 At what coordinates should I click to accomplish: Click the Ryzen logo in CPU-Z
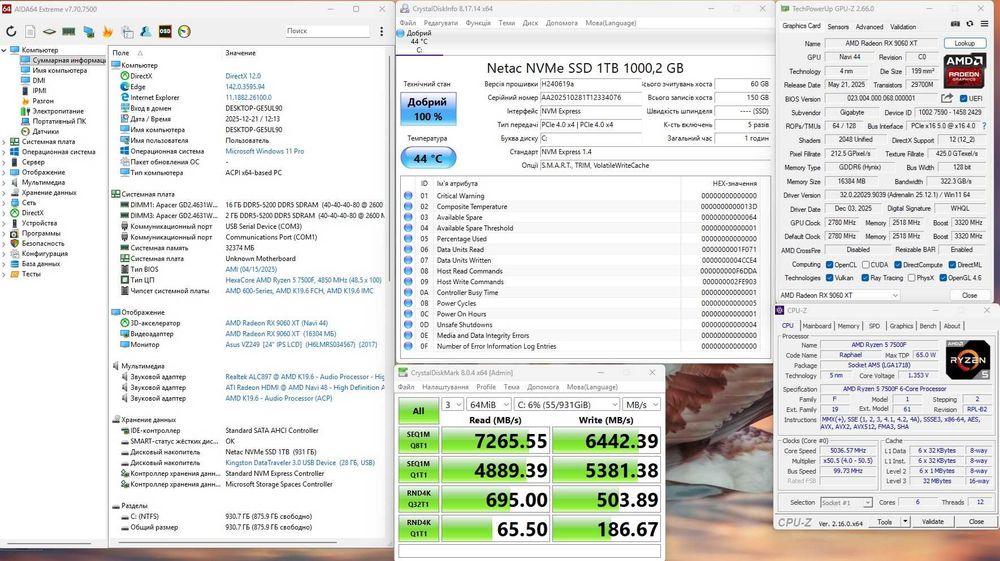click(967, 361)
